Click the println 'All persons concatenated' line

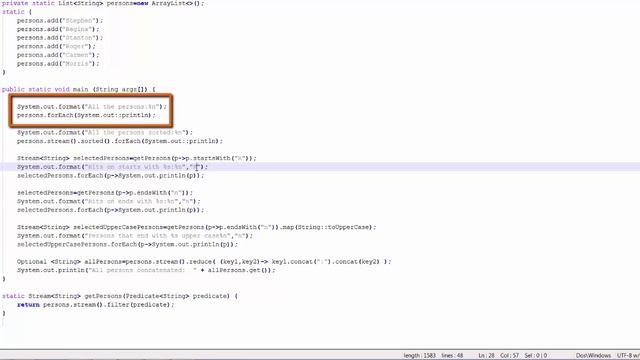pos(146,270)
